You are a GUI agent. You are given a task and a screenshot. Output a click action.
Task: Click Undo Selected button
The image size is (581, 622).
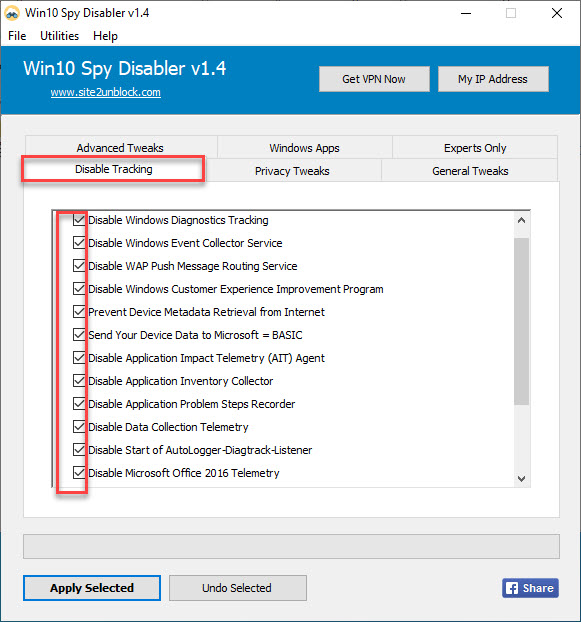point(238,588)
